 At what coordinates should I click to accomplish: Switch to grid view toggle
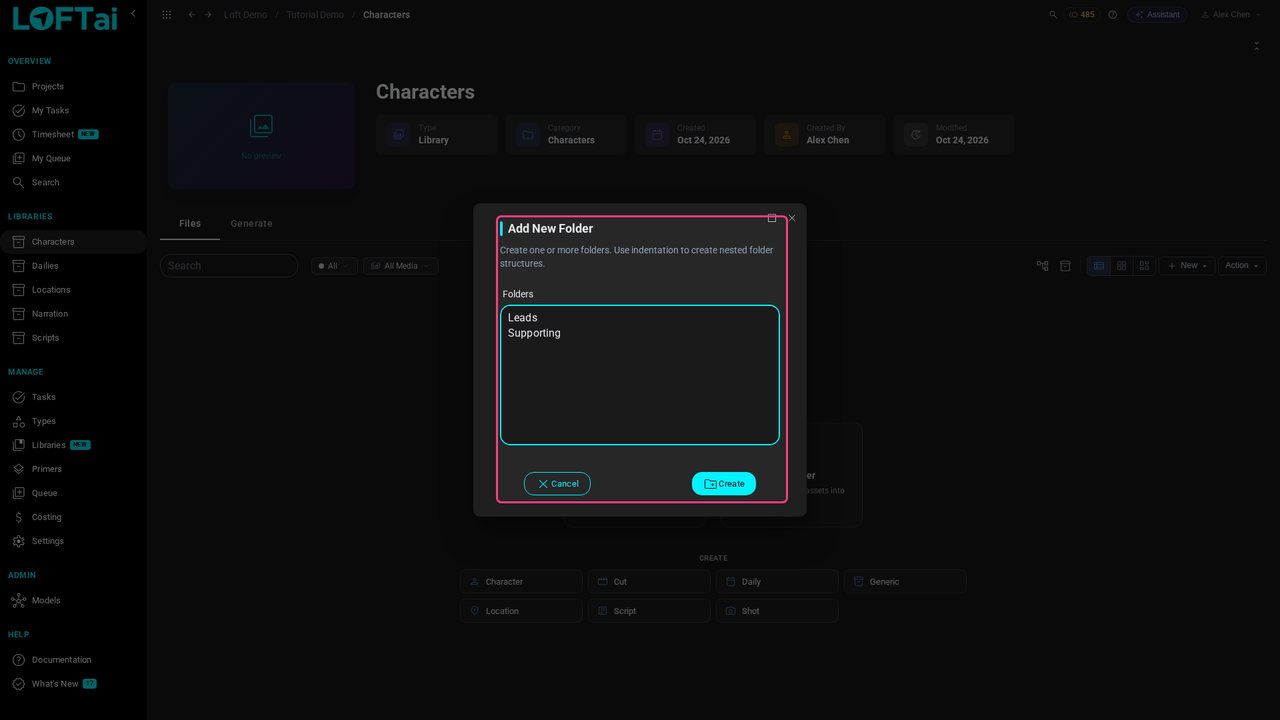(1122, 266)
